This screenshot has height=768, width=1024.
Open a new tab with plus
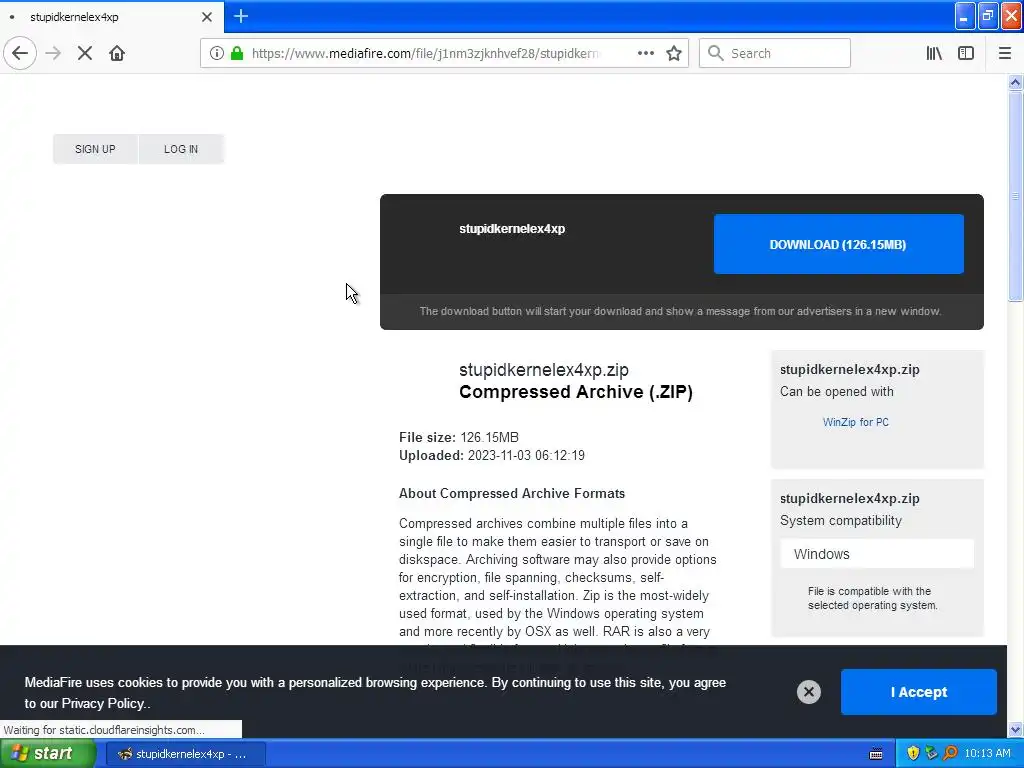(241, 16)
